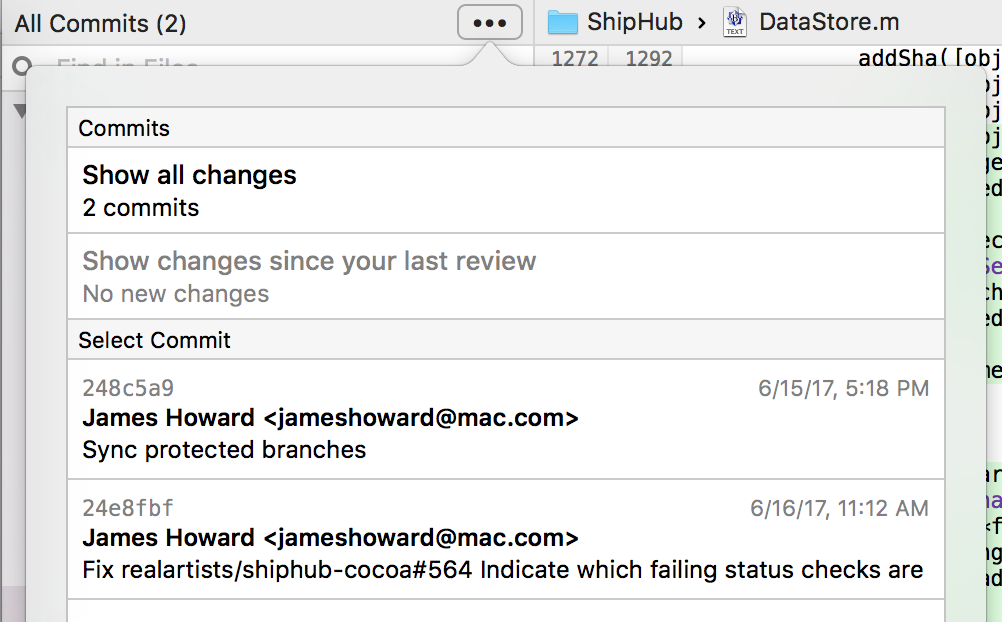Screen dimensions: 1002x622
Task: Click new line number 1292
Action: coord(649,59)
